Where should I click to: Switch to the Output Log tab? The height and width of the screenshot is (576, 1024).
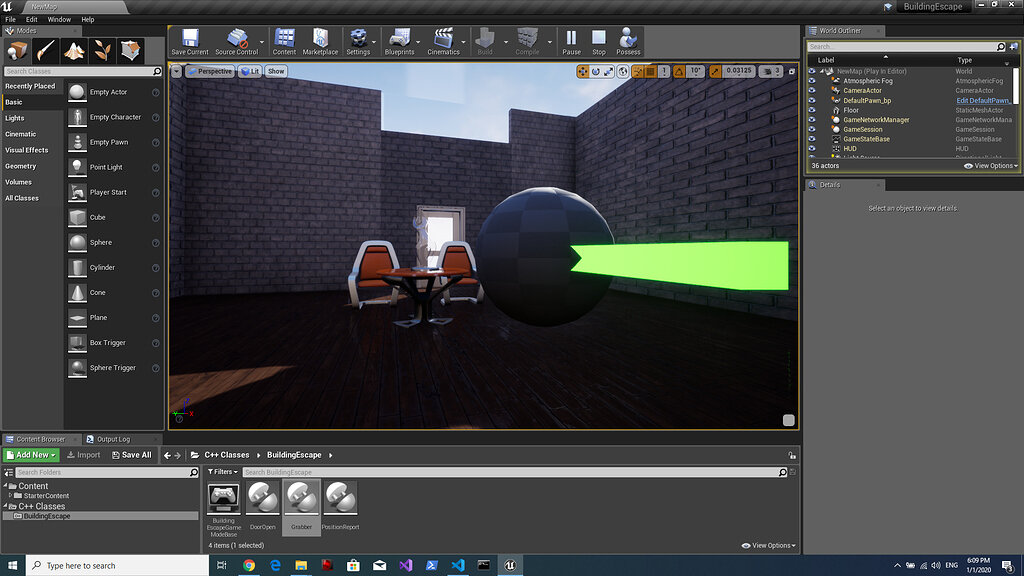(x=108, y=439)
